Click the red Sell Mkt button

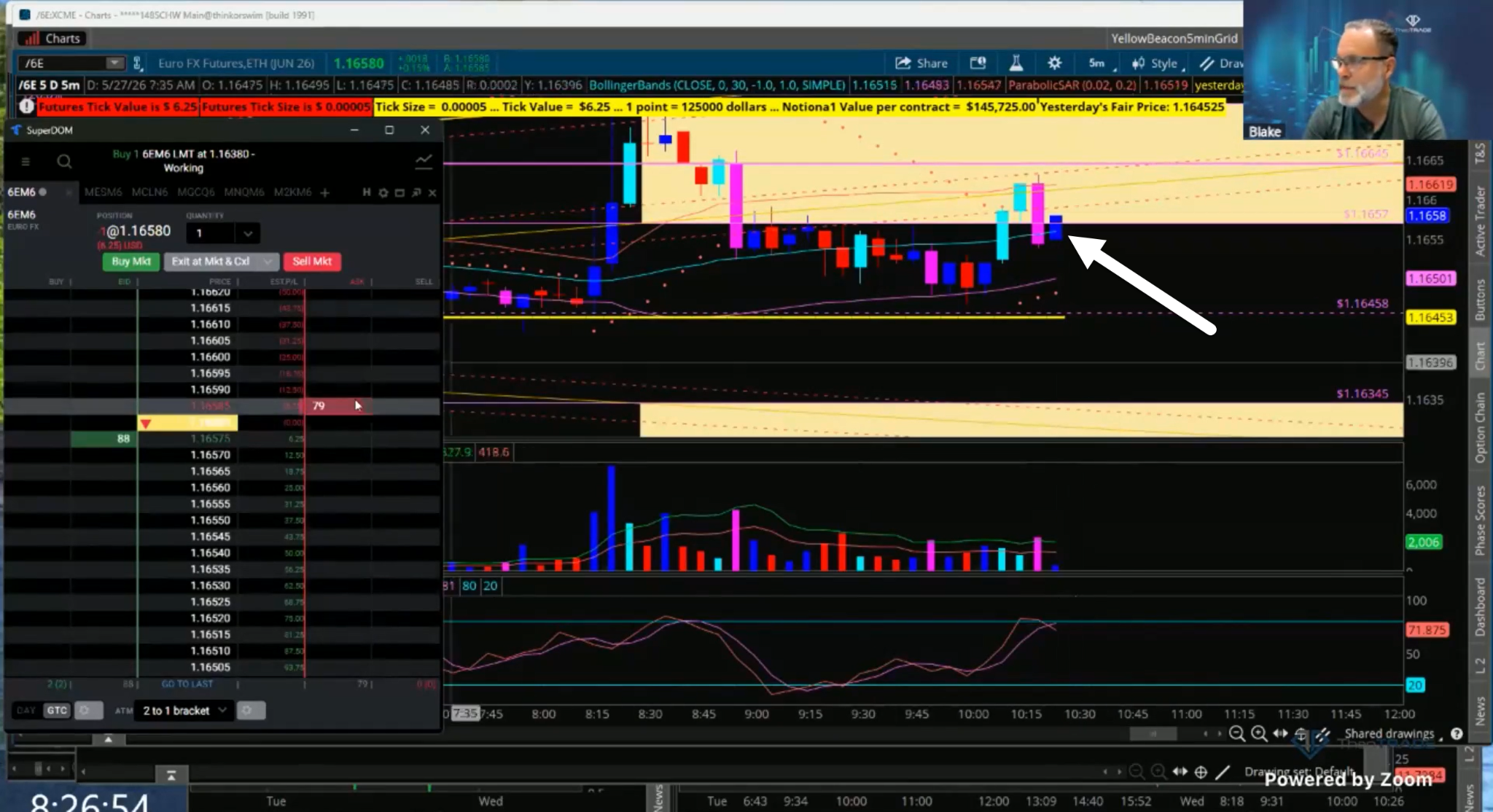coord(312,261)
